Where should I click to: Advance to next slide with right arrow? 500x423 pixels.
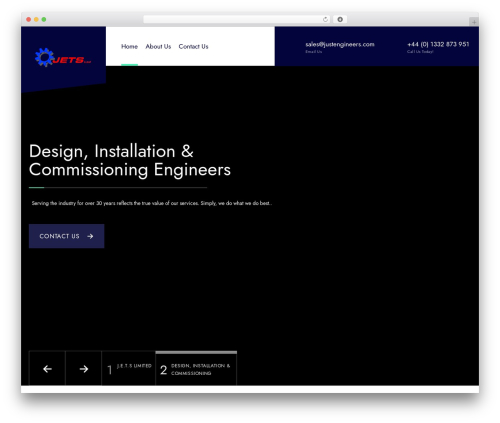click(84, 369)
